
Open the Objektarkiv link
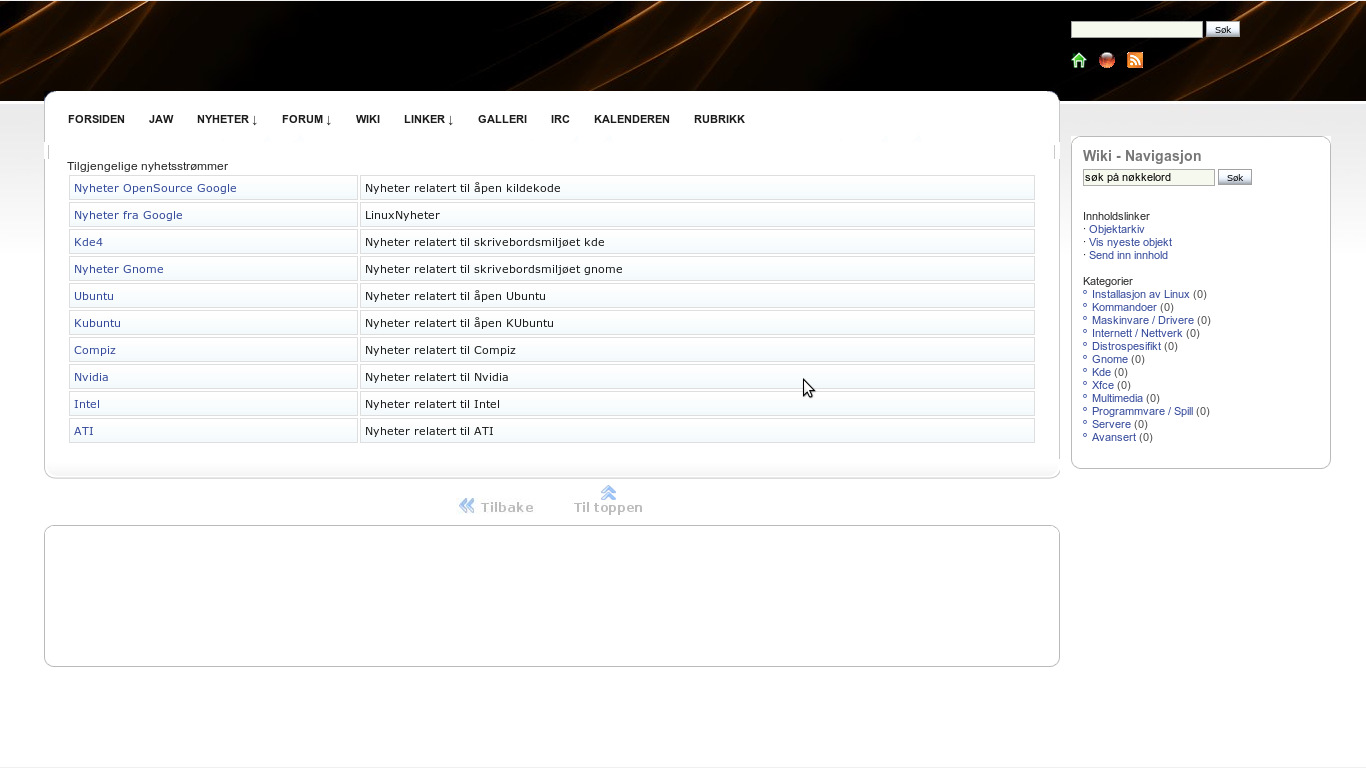(1117, 229)
